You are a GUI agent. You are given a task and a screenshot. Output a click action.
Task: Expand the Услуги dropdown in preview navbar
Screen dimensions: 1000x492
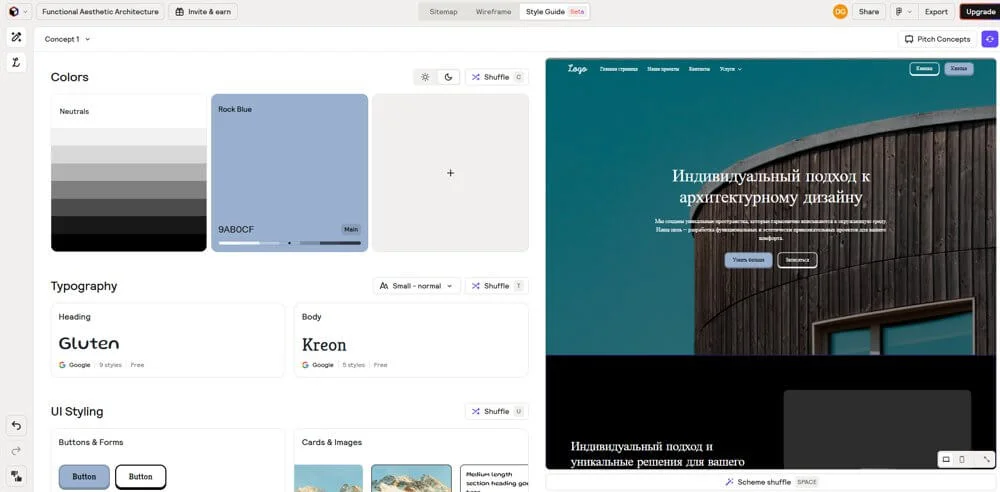[730, 69]
